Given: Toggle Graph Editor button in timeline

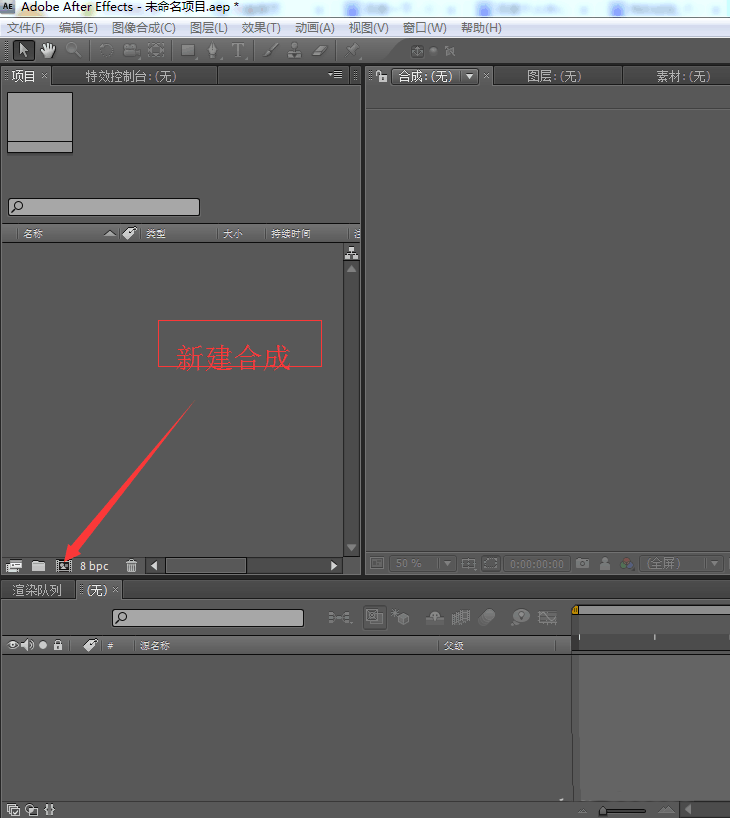Looking at the screenshot, I should [547, 618].
